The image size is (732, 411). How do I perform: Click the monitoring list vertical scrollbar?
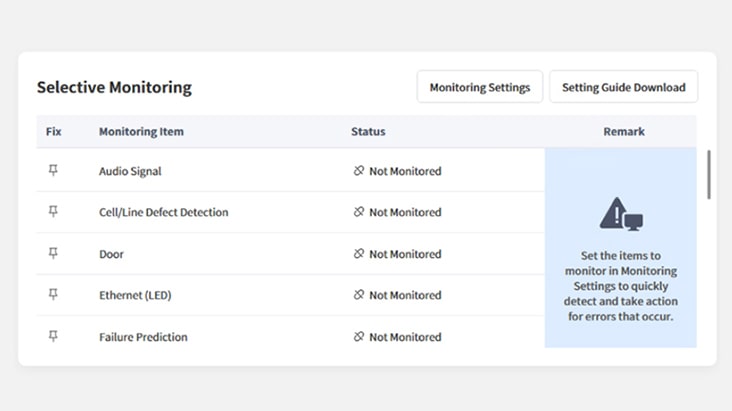pyautogui.click(x=709, y=175)
